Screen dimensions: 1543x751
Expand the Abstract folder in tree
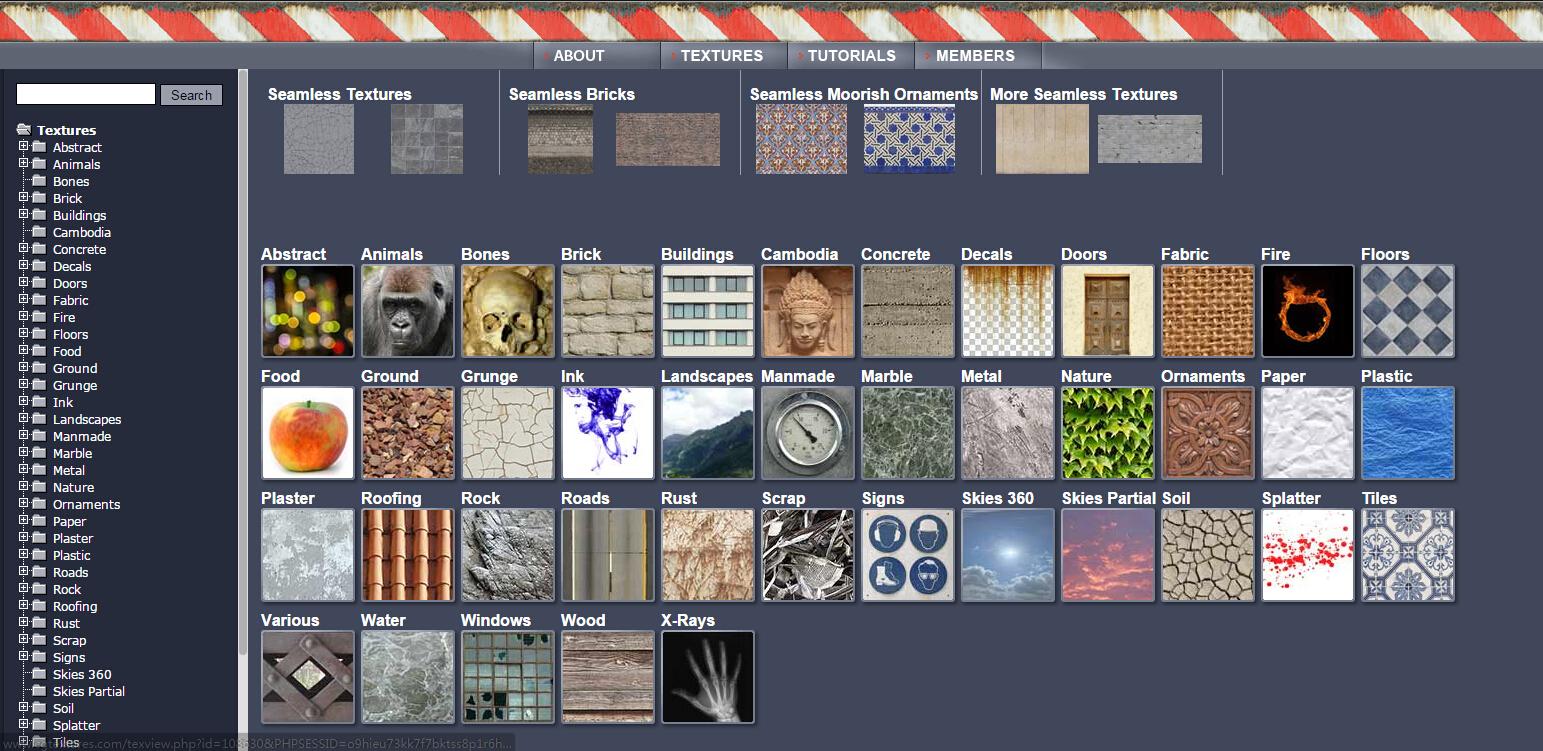coord(24,147)
